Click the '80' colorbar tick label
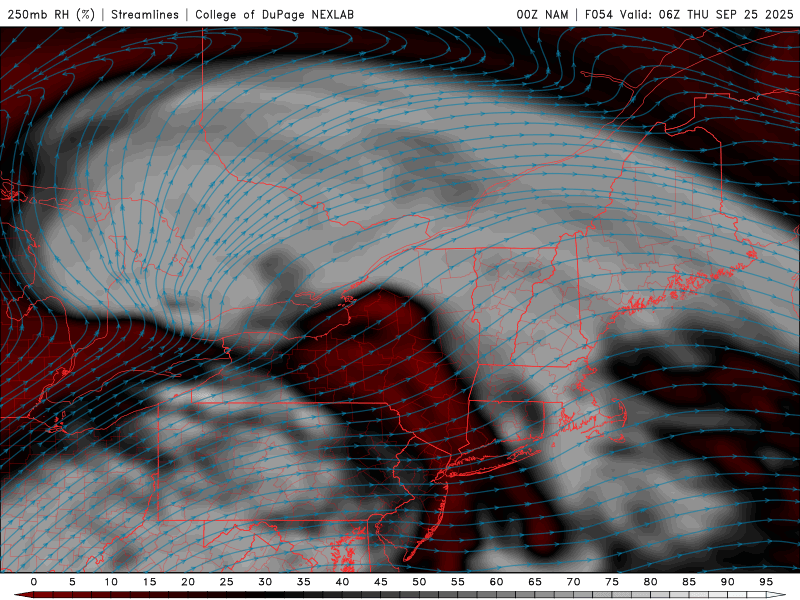Image resolution: width=800 pixels, height=600 pixels. [x=650, y=582]
